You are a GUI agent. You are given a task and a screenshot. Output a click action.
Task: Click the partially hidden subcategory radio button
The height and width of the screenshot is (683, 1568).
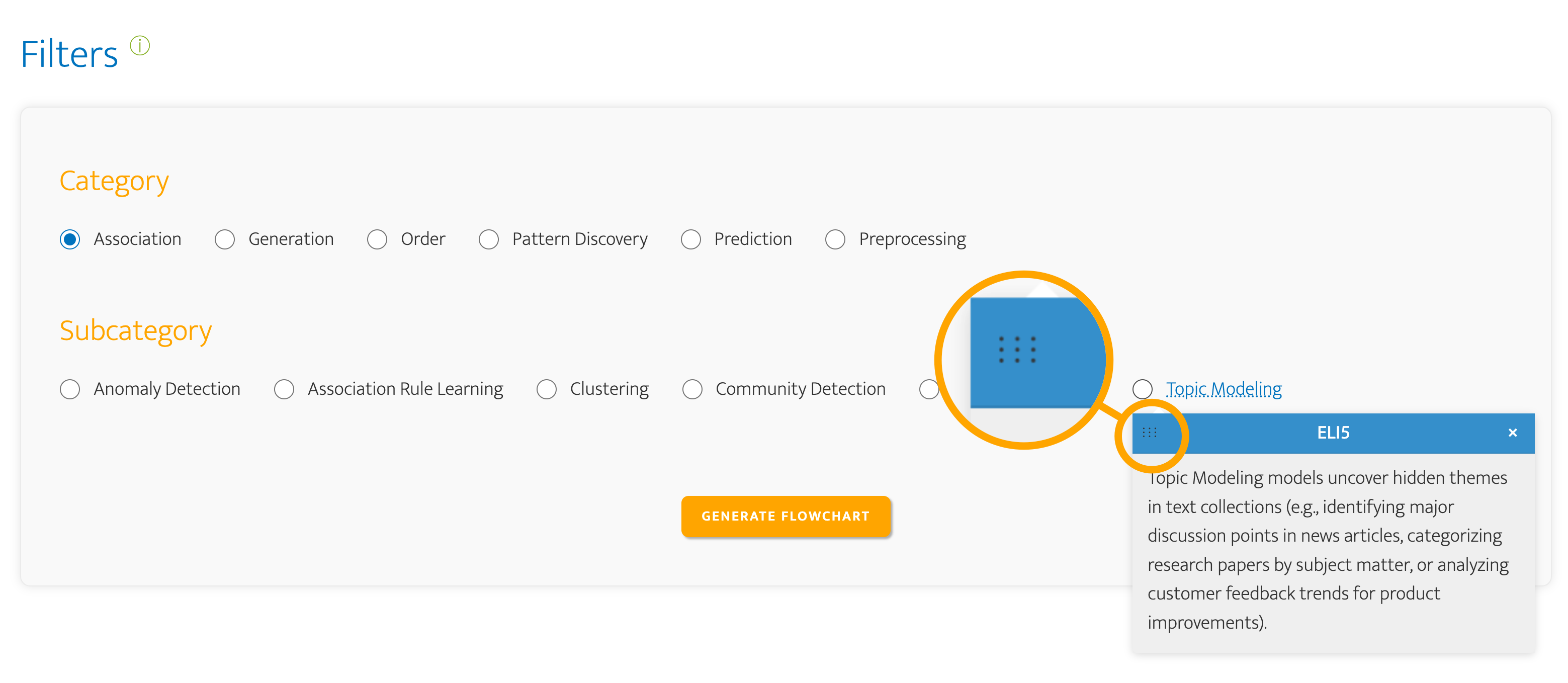928,389
